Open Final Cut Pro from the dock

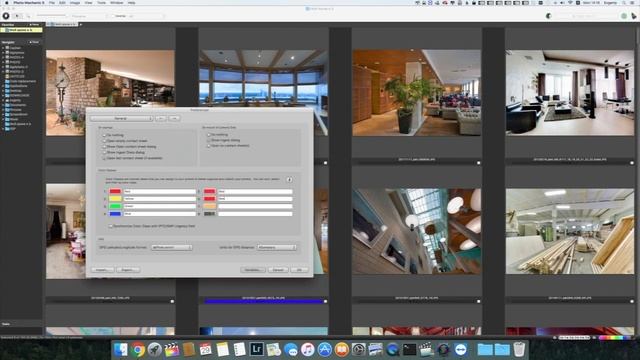pyautogui.click(x=172, y=350)
